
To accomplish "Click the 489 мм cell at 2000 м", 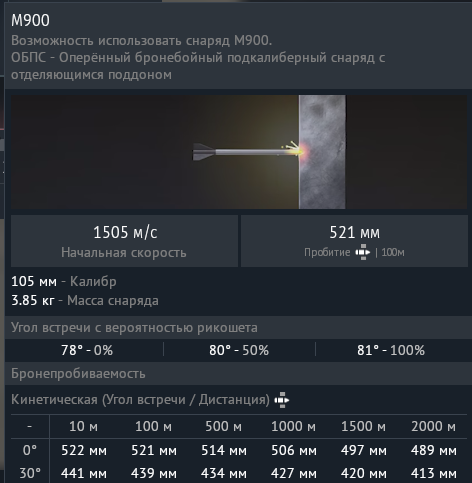I will pos(433,450).
